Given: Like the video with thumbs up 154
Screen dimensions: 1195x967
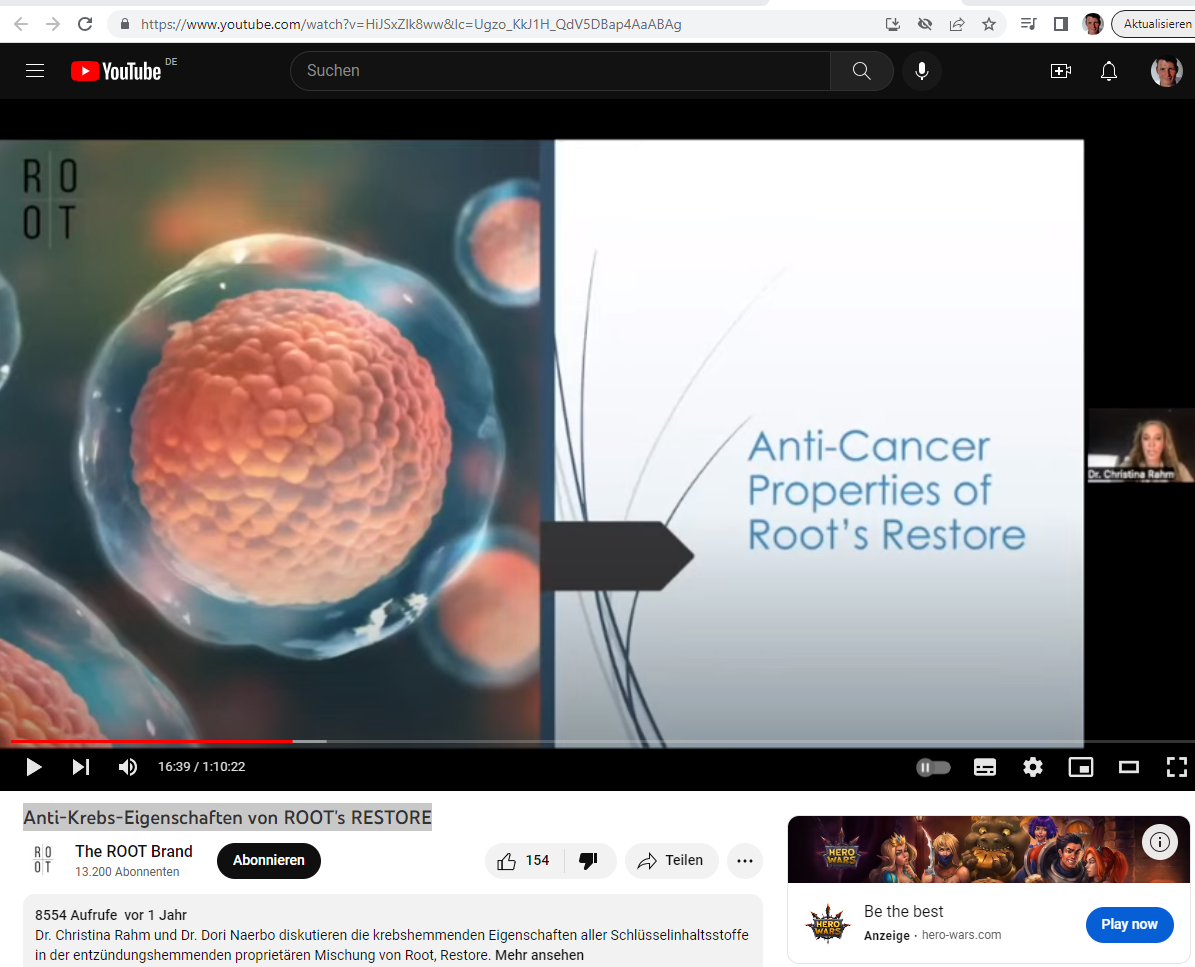Looking at the screenshot, I should coord(523,860).
